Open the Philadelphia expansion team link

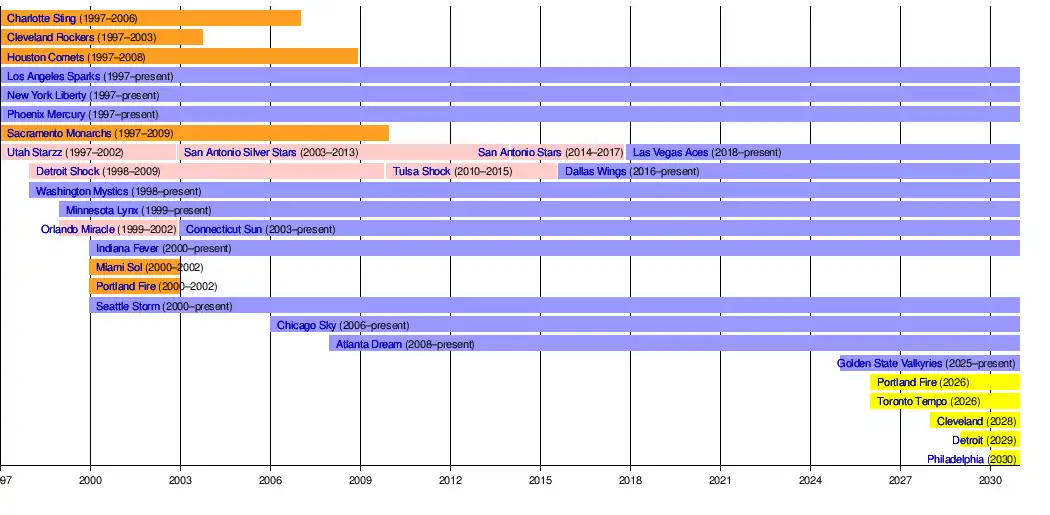[956, 459]
